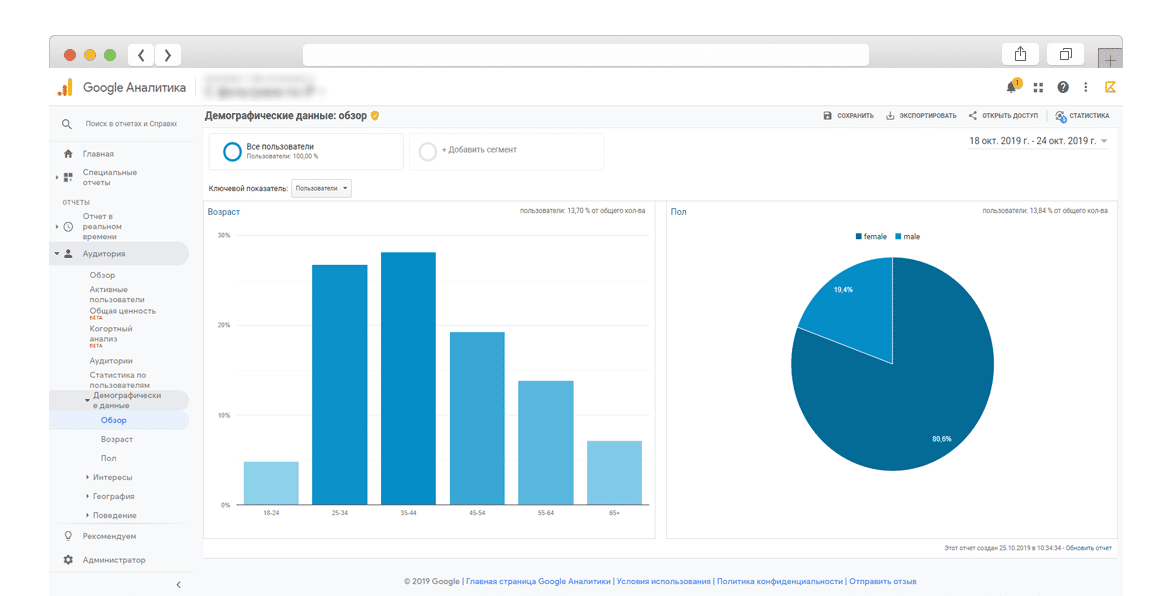The height and width of the screenshot is (596, 1172).
Task: Click the help question mark icon
Action: pyautogui.click(x=1063, y=88)
